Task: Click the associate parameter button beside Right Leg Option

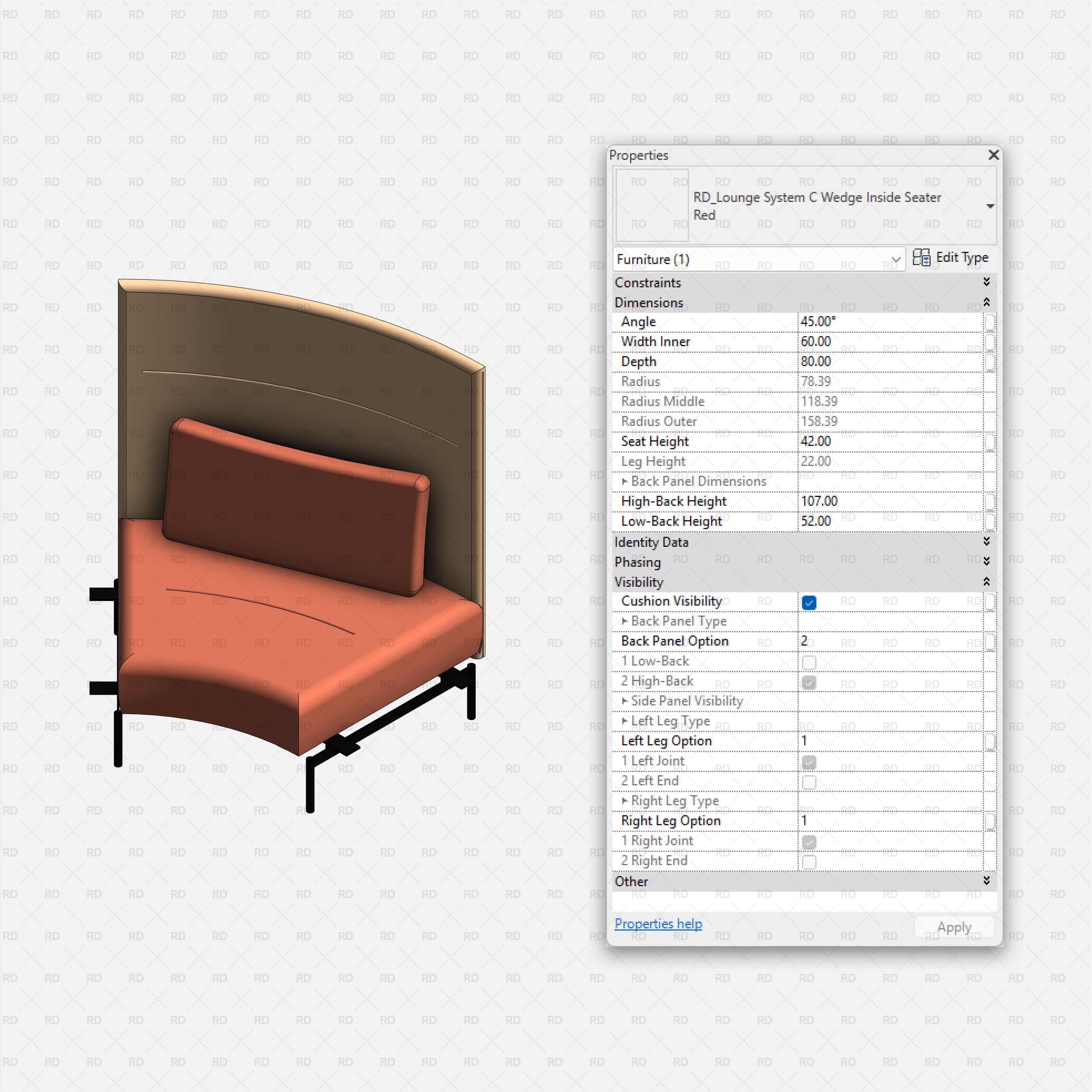Action: 990,821
